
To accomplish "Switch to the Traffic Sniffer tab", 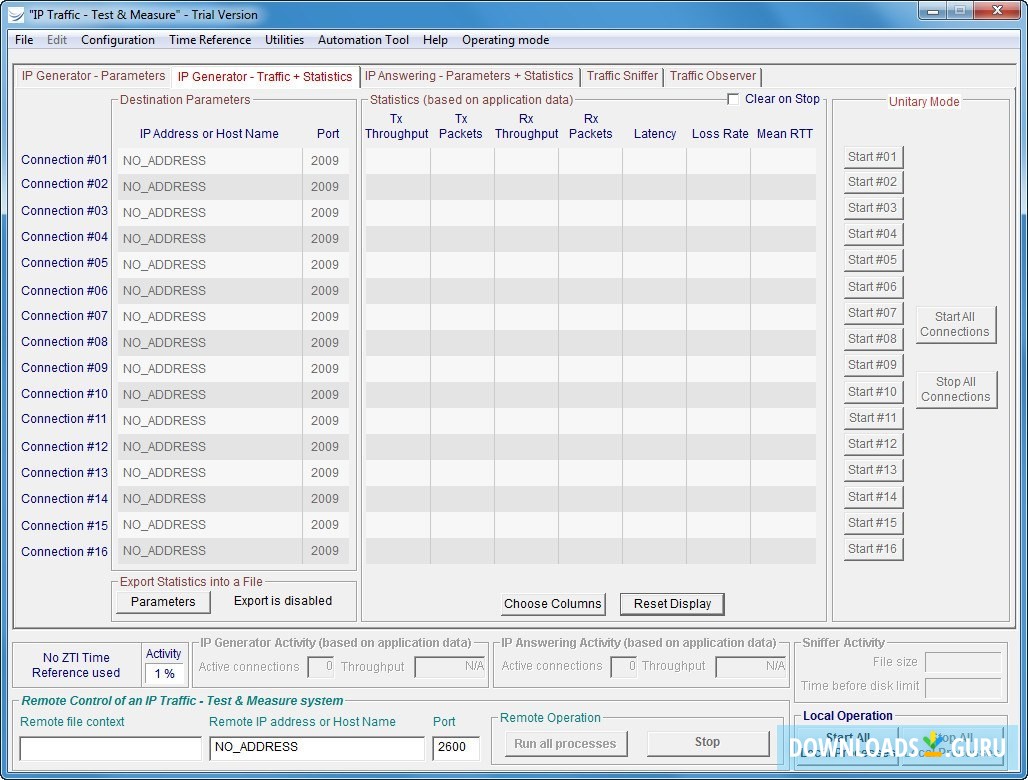I will (622, 76).
